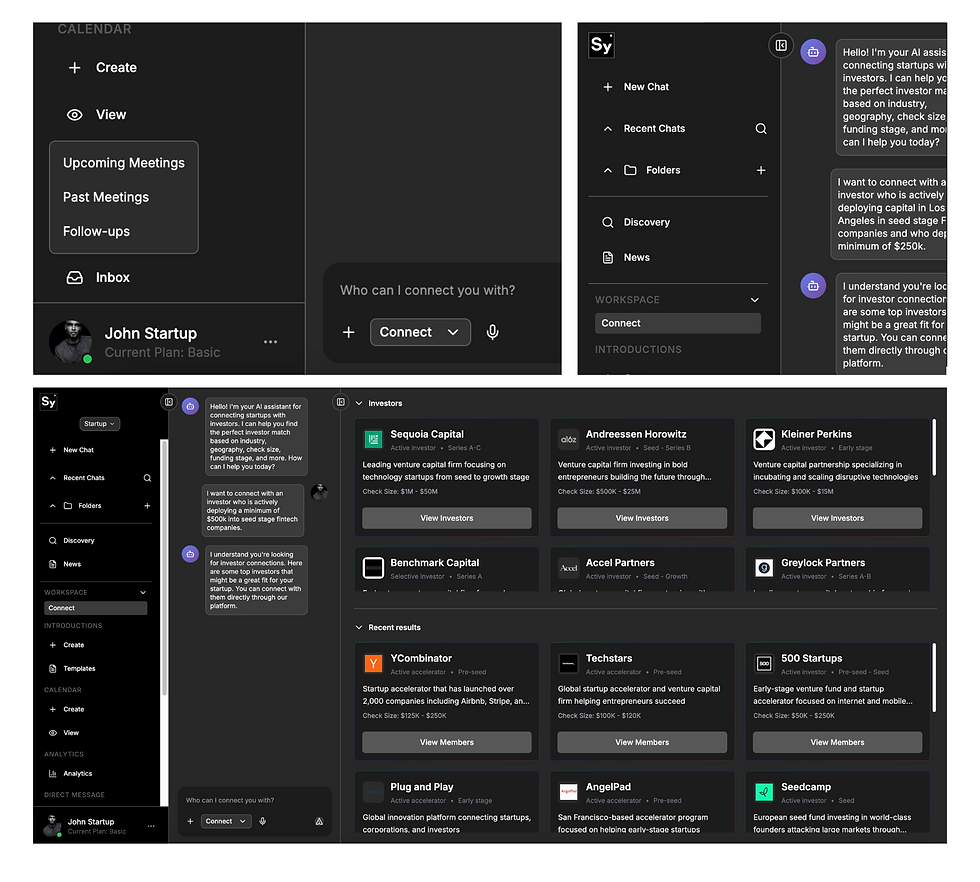Click View Members on the Techstars card
Viewport: 980px width, 882px height.
click(x=642, y=743)
